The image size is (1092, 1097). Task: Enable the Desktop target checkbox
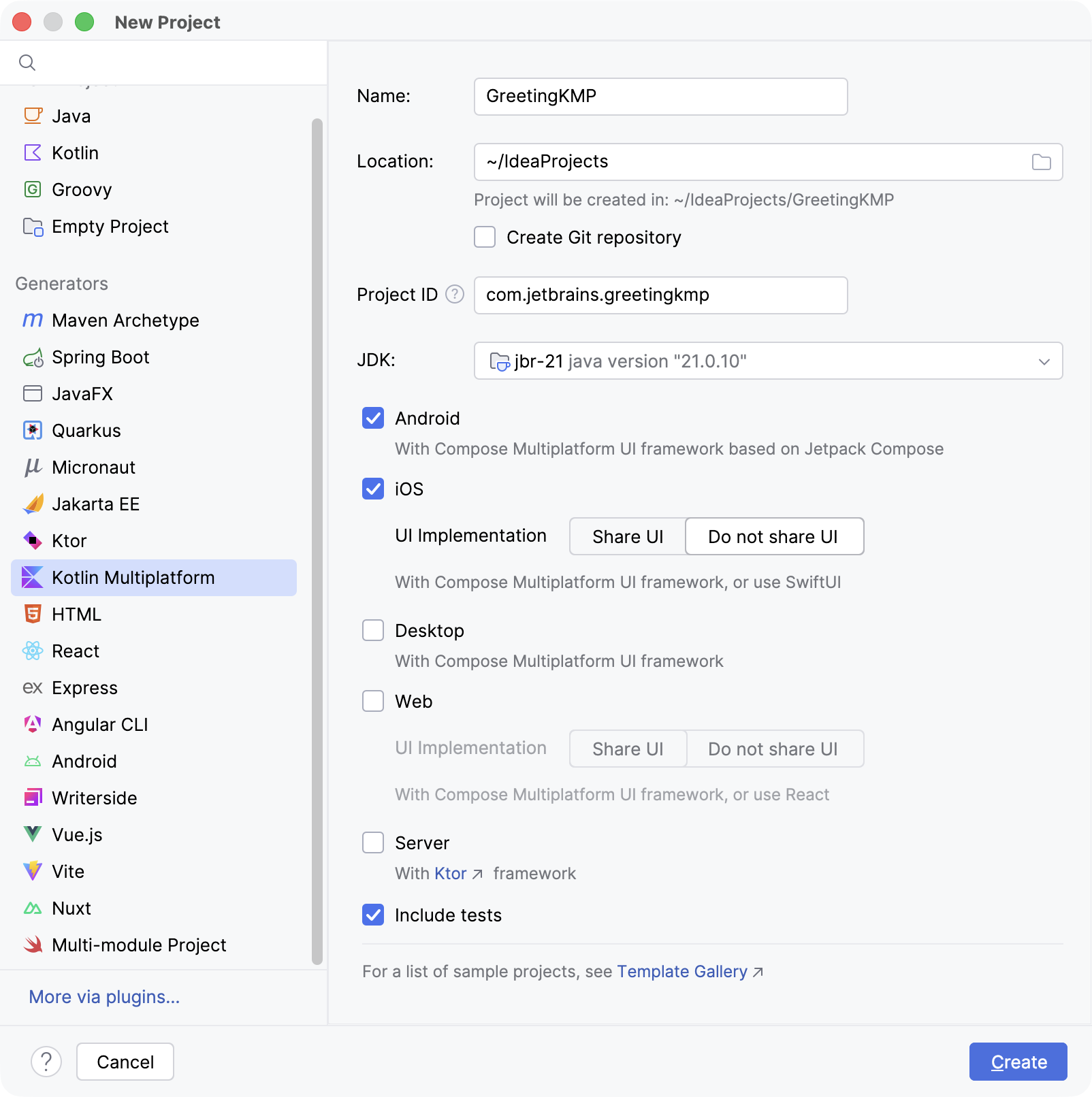pyautogui.click(x=373, y=630)
